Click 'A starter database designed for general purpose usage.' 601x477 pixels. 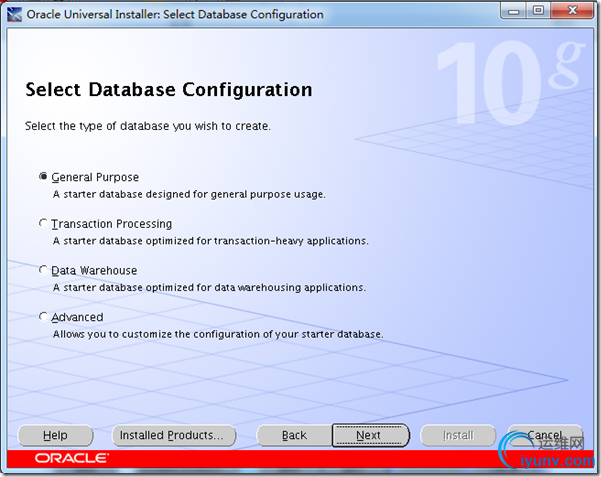[x=189, y=194]
